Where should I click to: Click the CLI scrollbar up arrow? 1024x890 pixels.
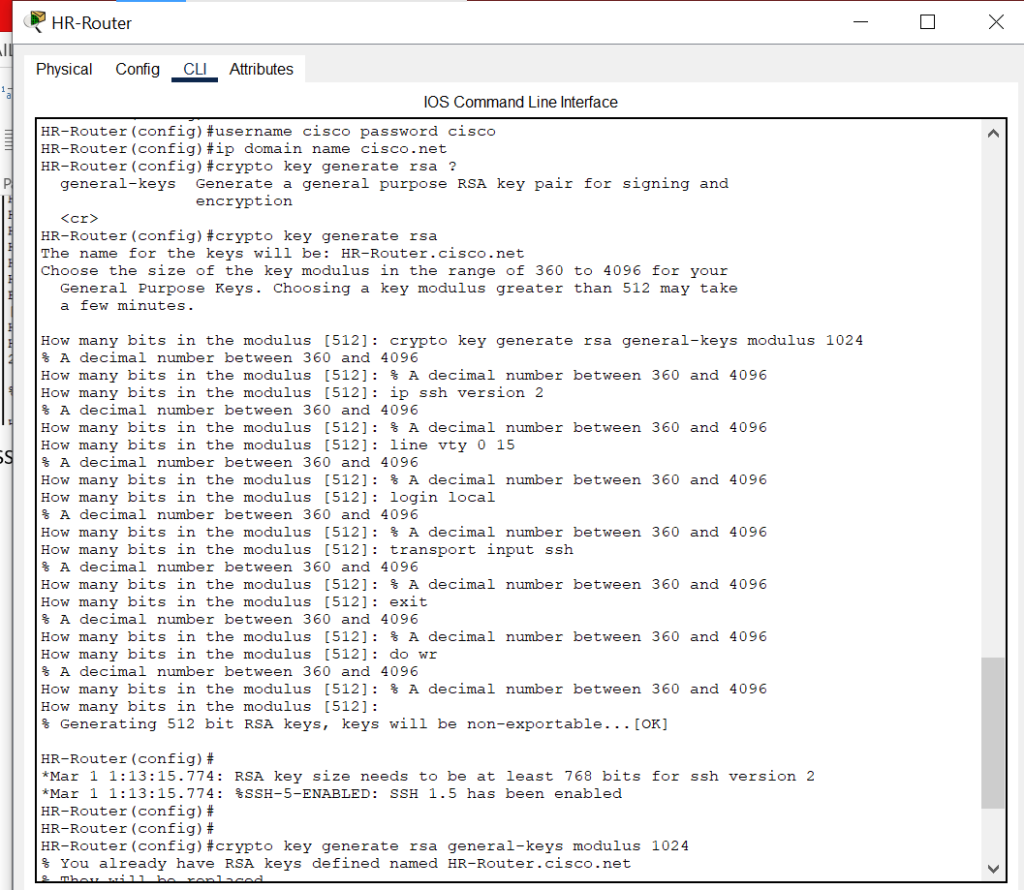pos(993,134)
